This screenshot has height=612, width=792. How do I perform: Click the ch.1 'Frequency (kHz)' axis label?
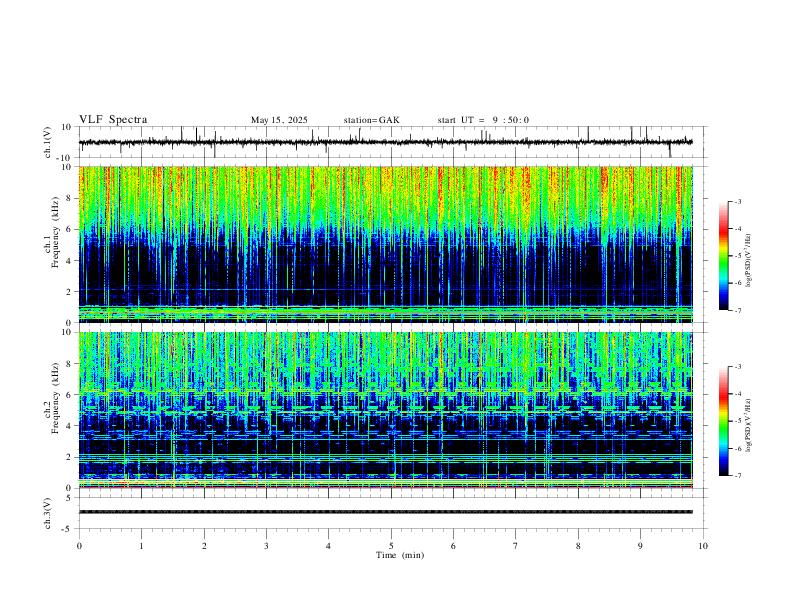56,232
